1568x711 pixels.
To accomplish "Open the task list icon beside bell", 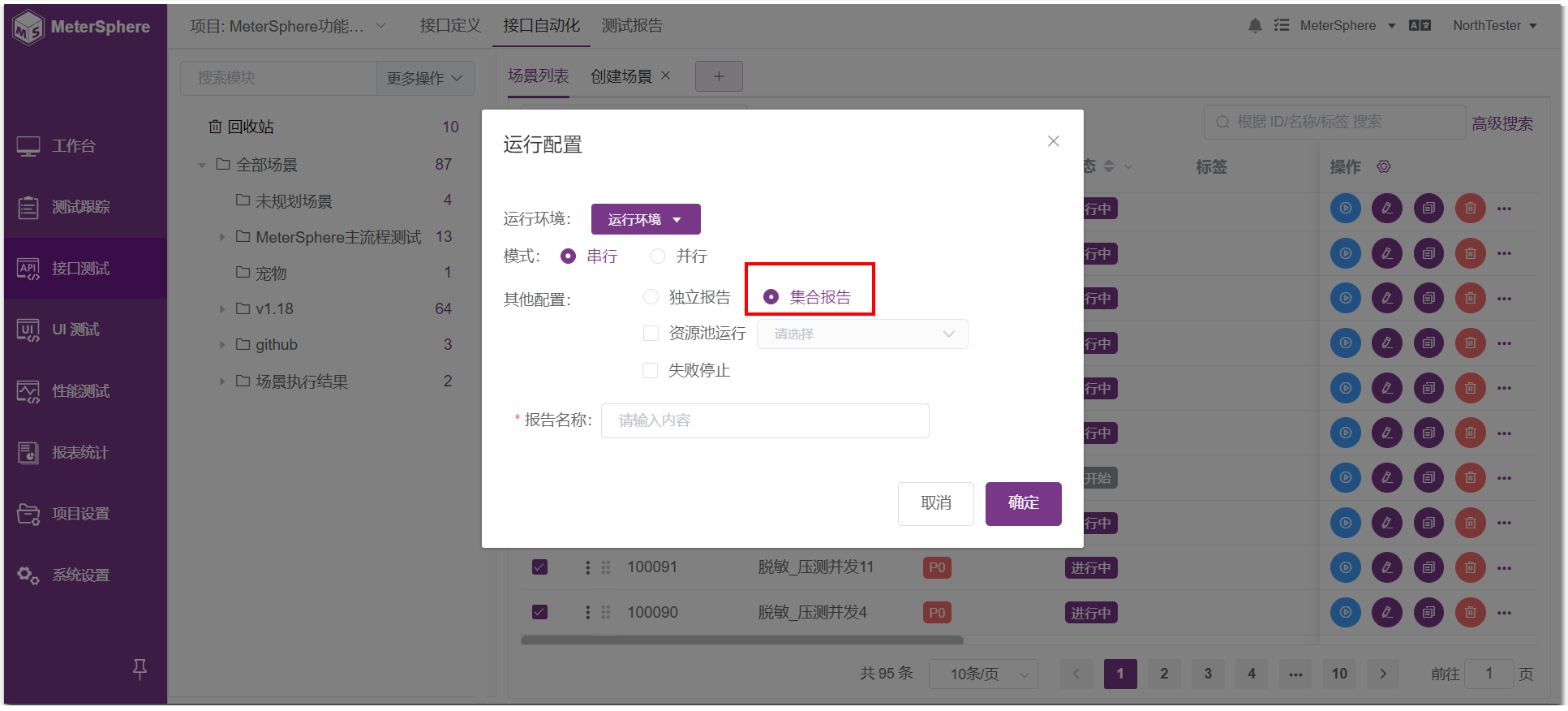I will [x=1282, y=25].
